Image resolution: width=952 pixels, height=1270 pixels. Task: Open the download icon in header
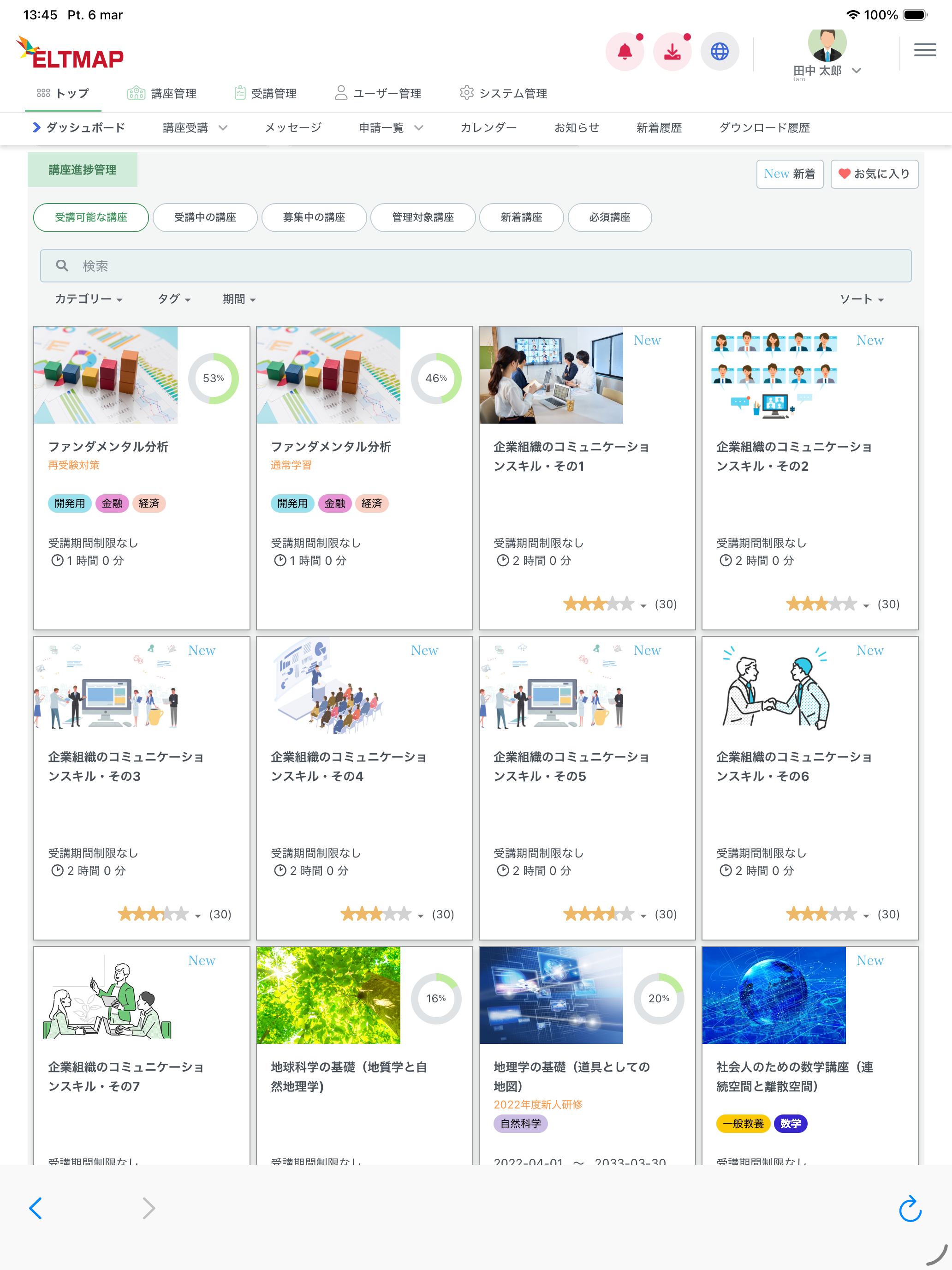672,52
